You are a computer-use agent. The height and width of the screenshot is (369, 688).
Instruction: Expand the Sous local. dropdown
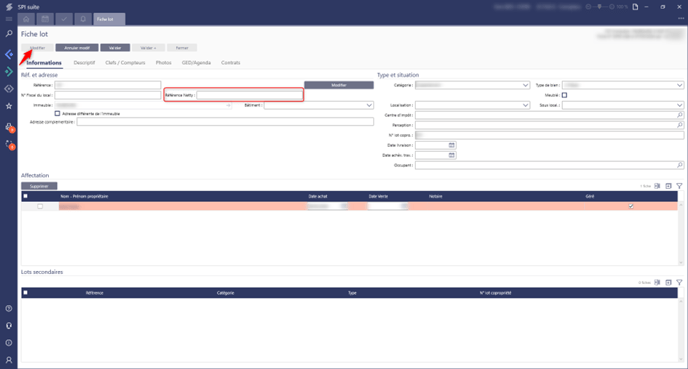point(679,105)
